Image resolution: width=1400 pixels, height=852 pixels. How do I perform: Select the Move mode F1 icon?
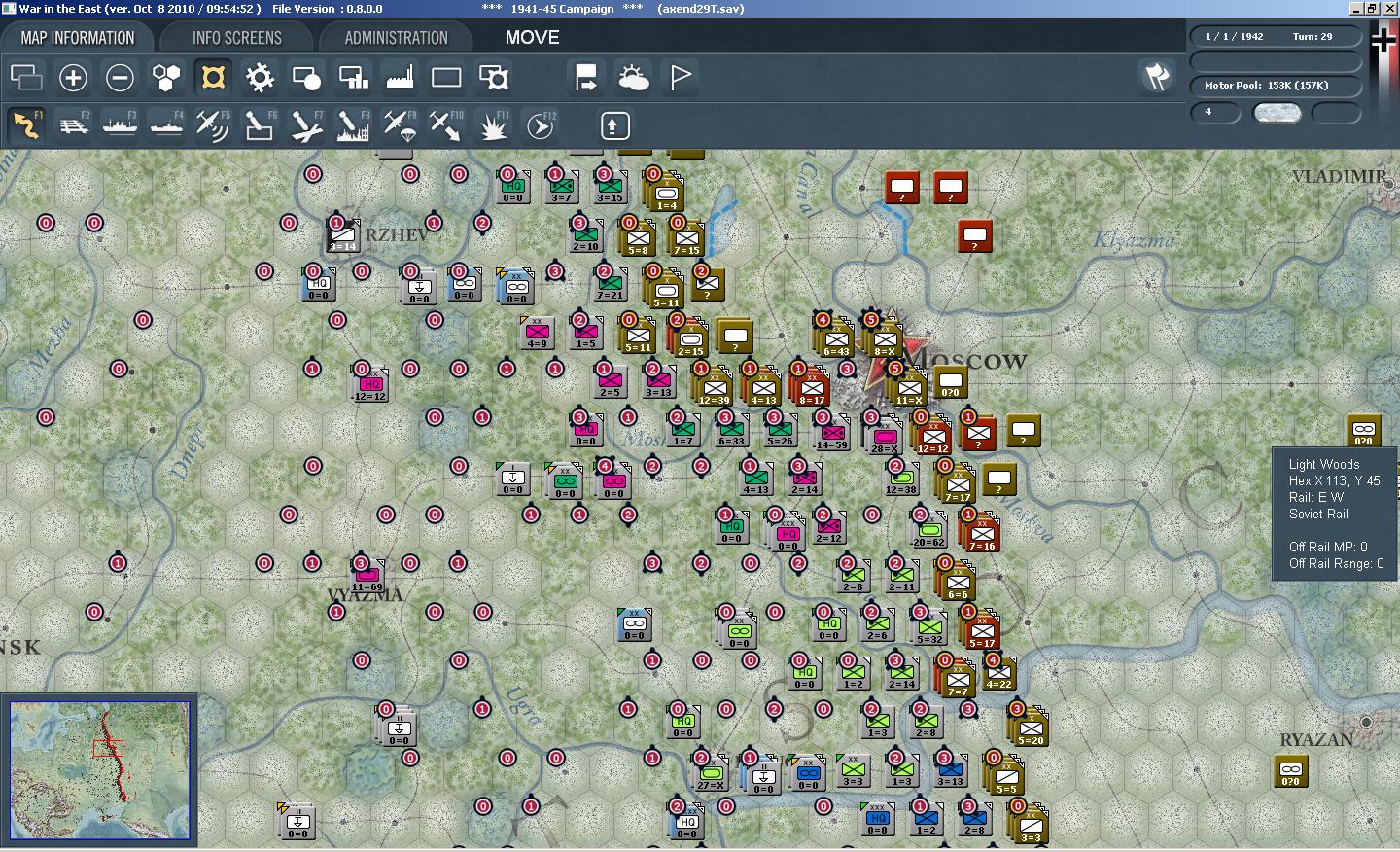(26, 125)
